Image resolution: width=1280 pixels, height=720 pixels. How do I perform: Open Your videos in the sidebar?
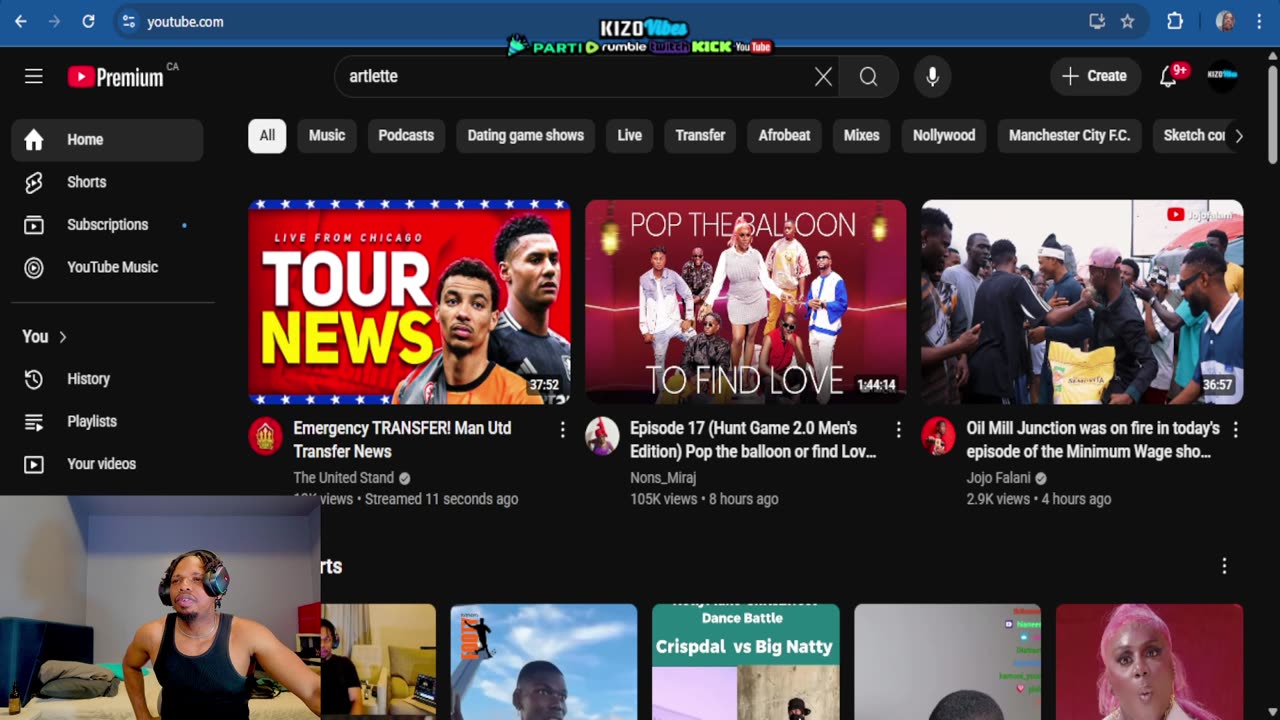coord(107,464)
